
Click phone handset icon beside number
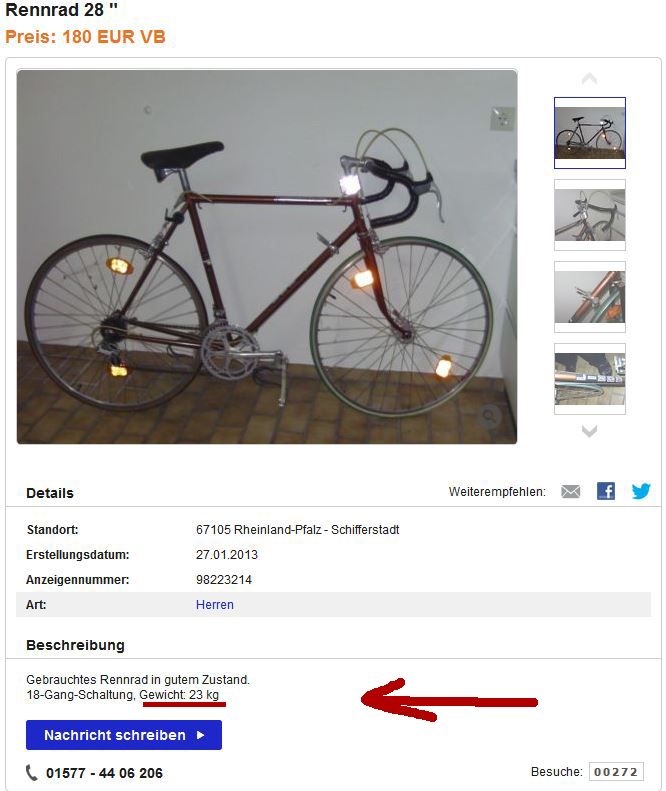click(31, 772)
